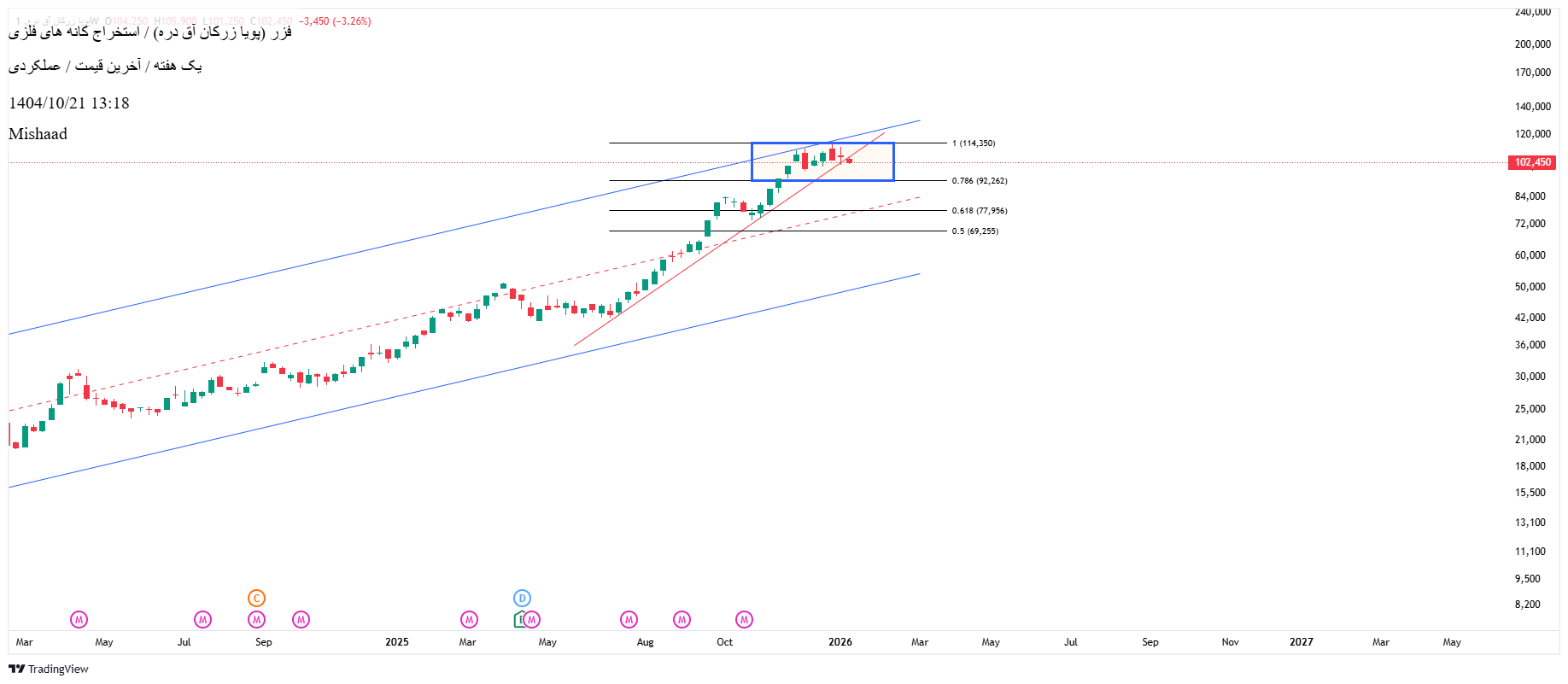Click the 2026 label on the time axis

(840, 642)
